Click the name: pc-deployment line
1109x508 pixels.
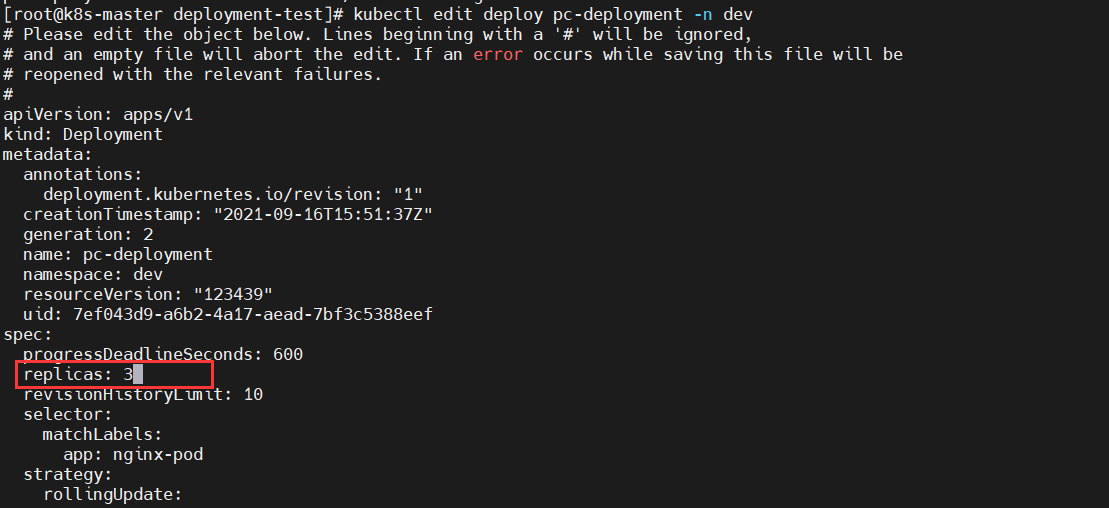(x=118, y=254)
